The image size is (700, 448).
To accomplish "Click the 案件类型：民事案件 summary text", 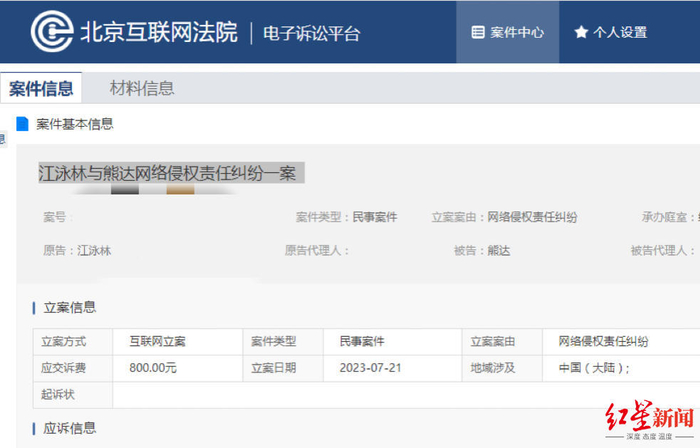I will pos(346,217).
